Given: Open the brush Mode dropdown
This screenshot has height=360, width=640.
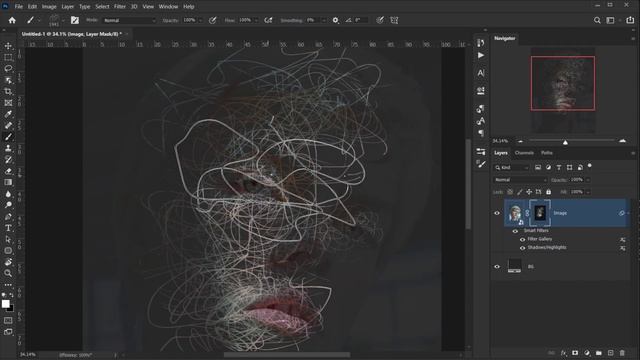Looking at the screenshot, I should tap(129, 20).
